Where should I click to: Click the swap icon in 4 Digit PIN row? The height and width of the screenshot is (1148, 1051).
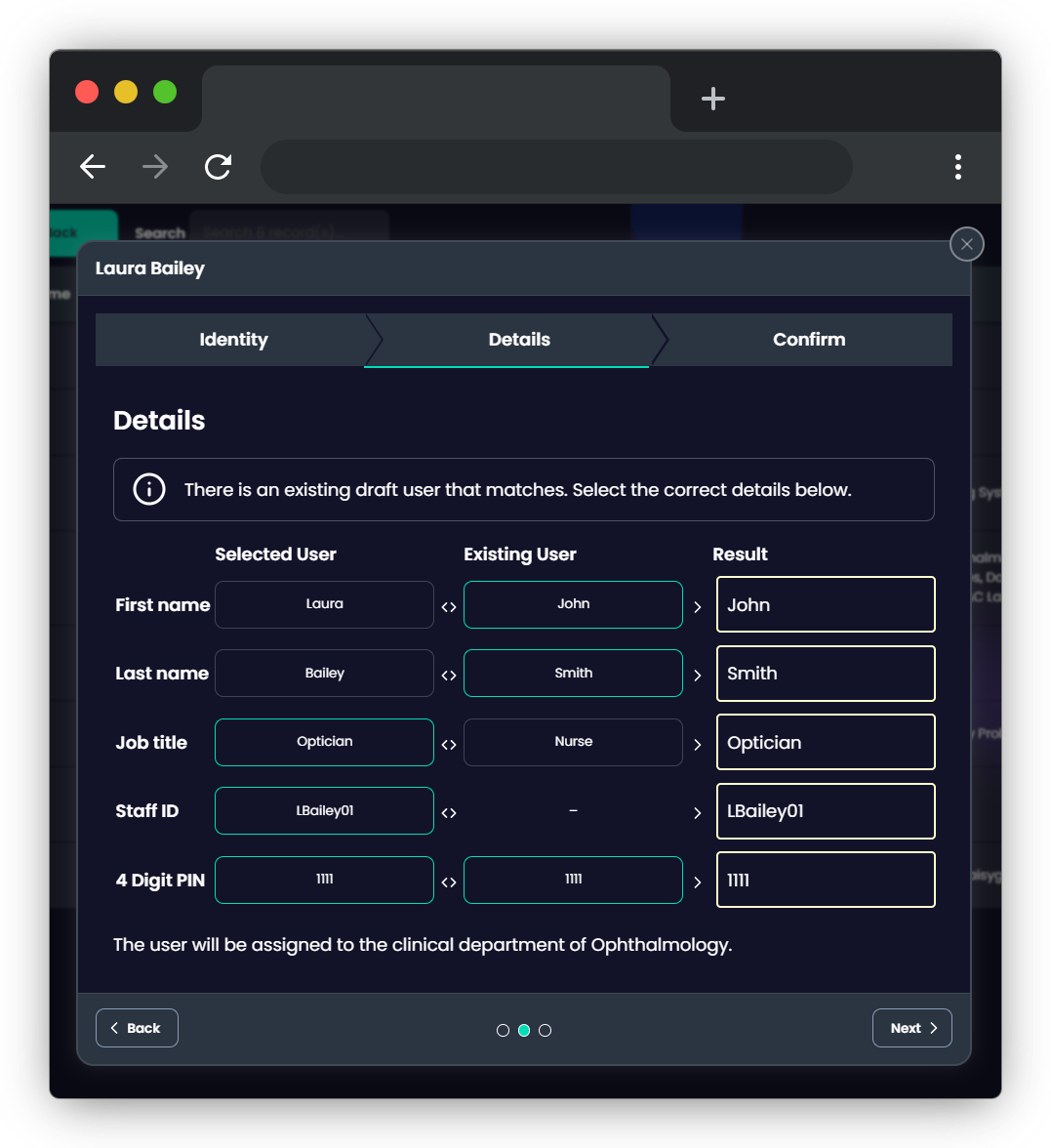click(x=449, y=882)
